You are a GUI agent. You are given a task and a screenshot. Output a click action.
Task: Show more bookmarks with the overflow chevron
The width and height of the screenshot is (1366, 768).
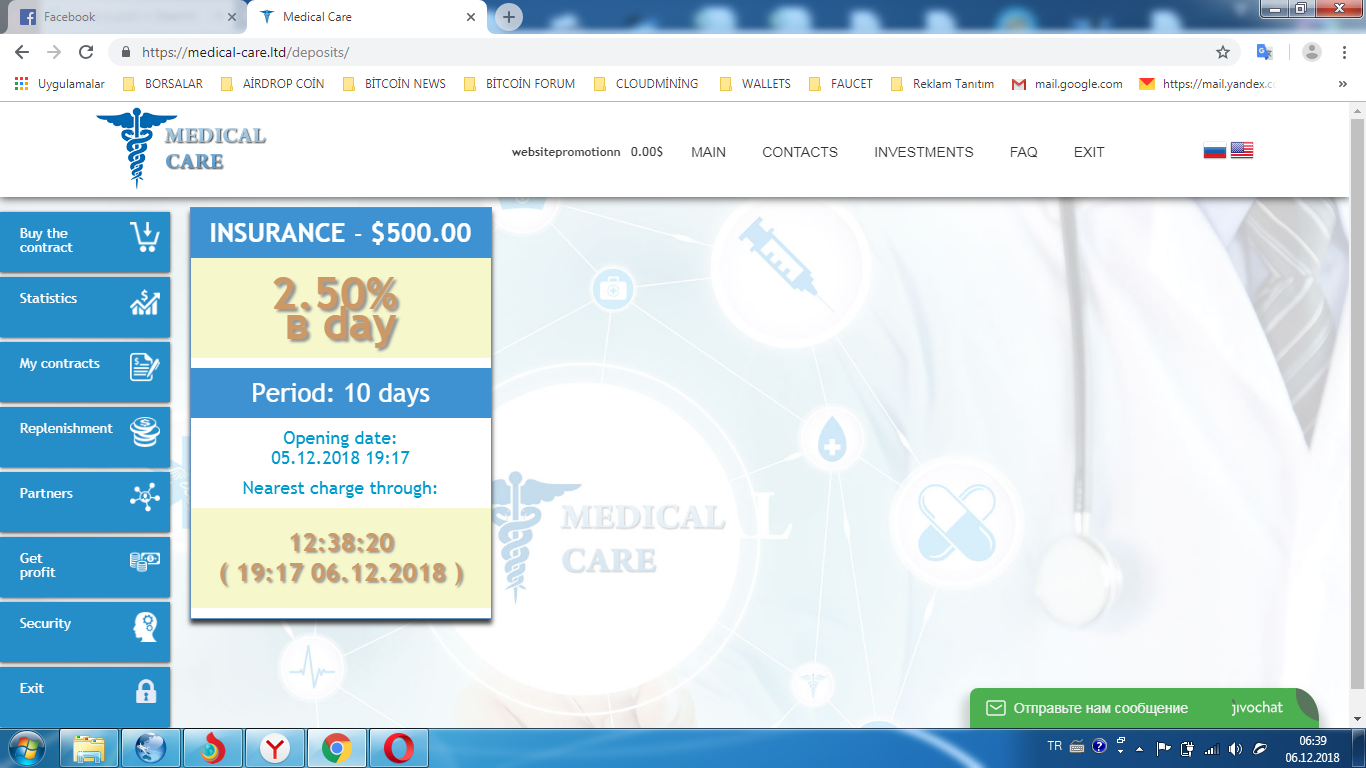[x=1342, y=84]
